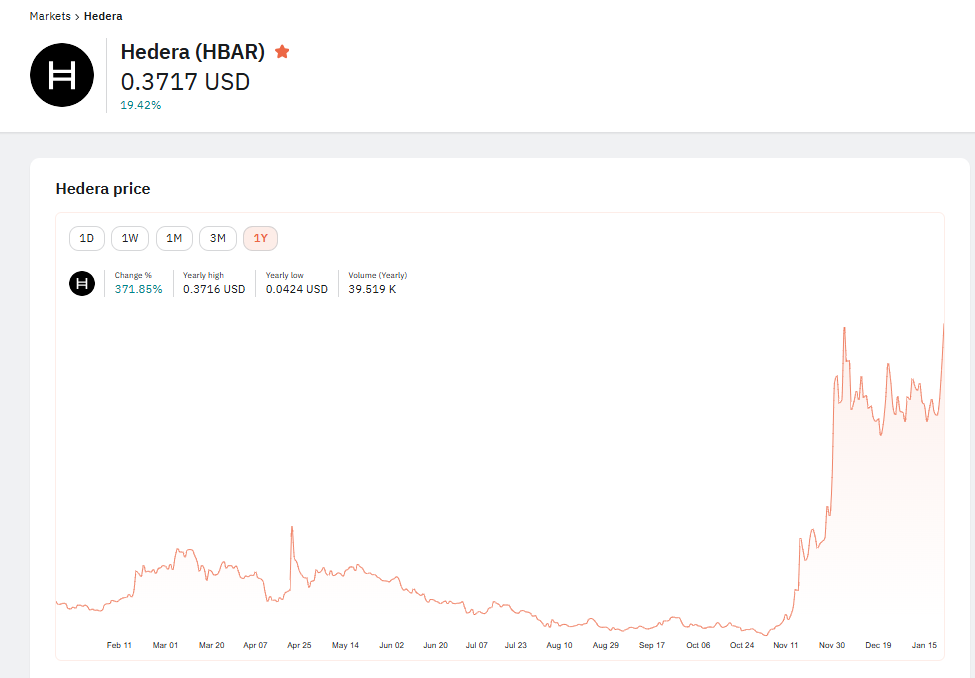The height and width of the screenshot is (678, 975).
Task: Select the 1Y range button
Action: pyautogui.click(x=261, y=238)
